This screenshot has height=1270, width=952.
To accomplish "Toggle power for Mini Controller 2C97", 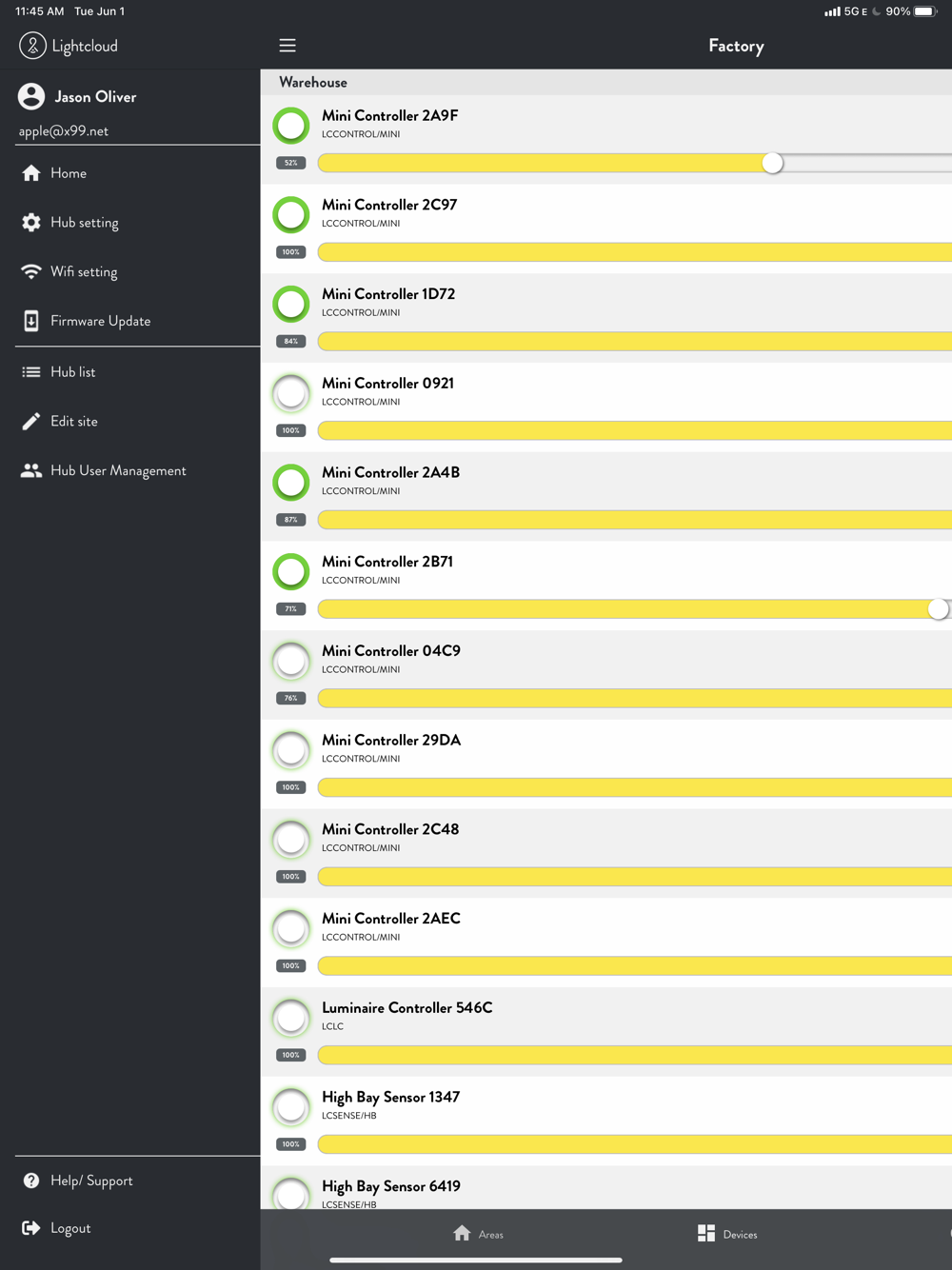I will click(291, 214).
